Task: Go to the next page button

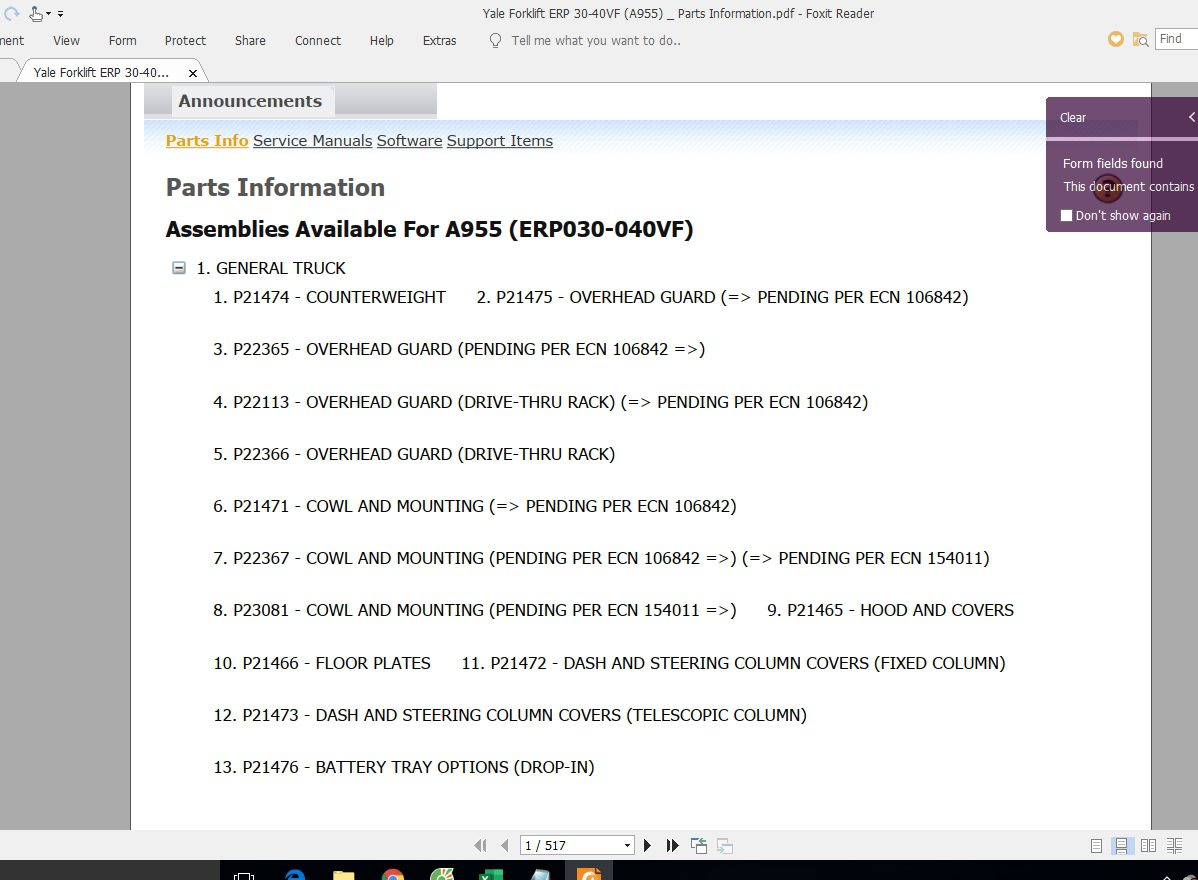Action: [647, 846]
